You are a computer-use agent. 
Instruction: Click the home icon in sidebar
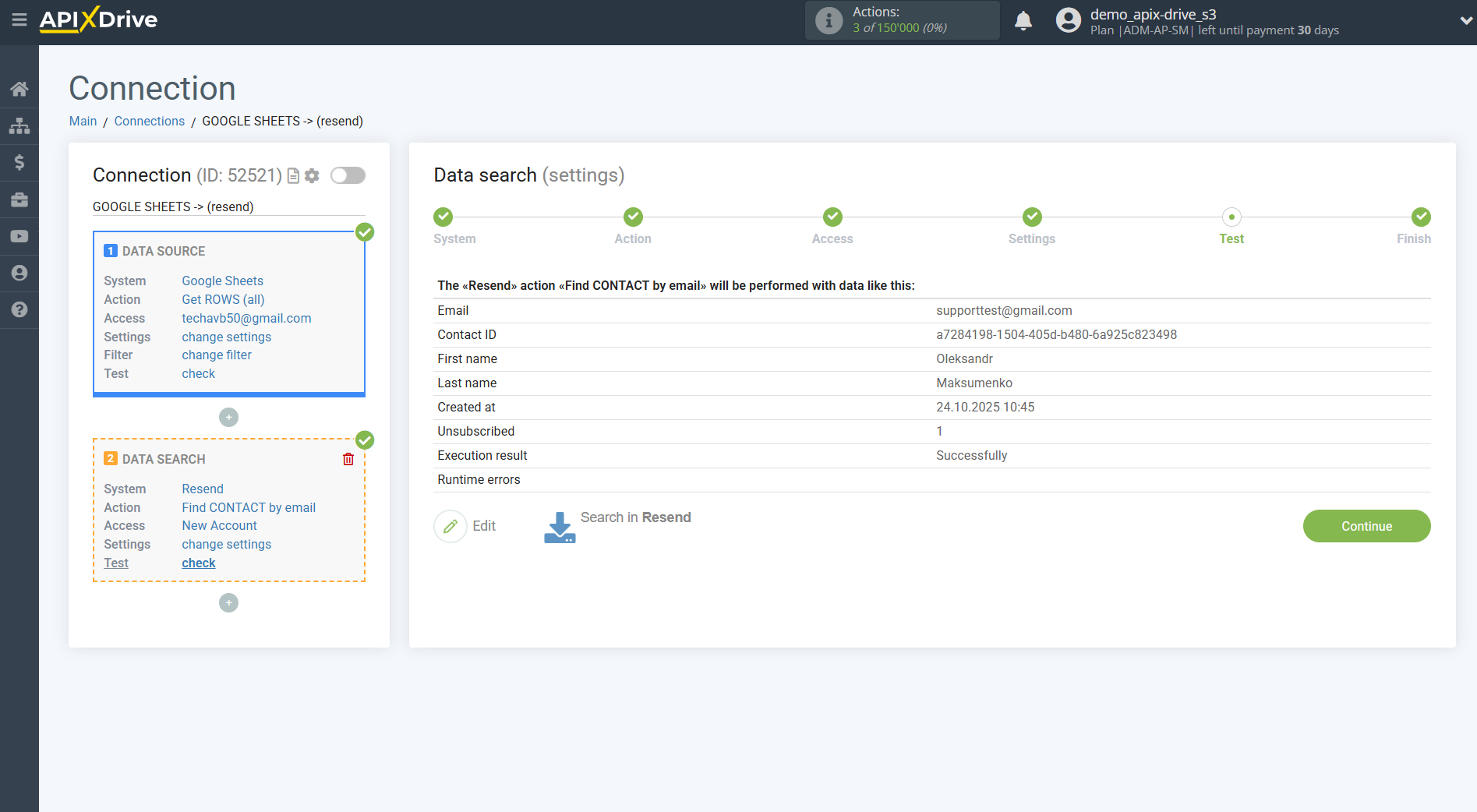(19, 89)
